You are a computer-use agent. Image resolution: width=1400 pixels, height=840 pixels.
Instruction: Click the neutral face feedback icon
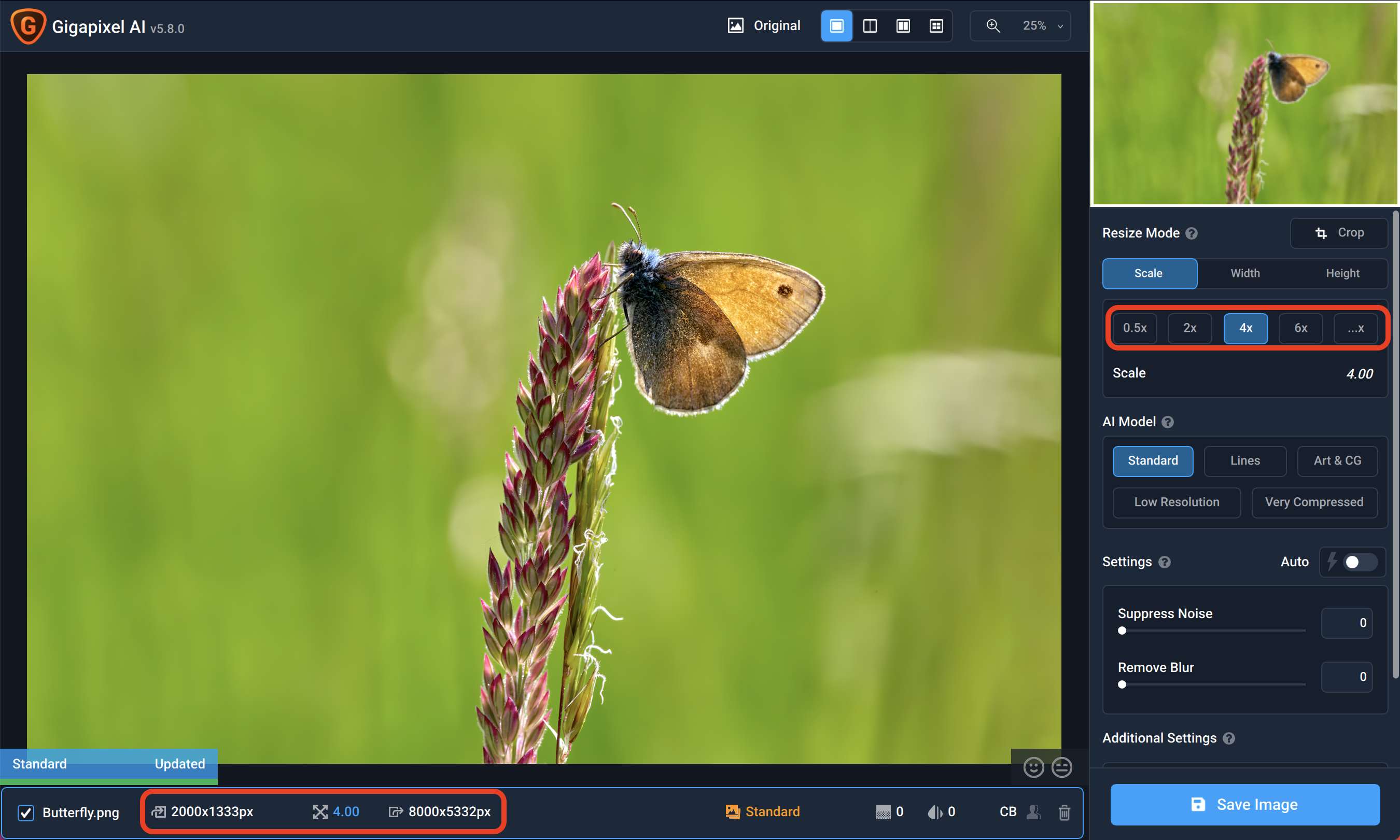[1061, 767]
